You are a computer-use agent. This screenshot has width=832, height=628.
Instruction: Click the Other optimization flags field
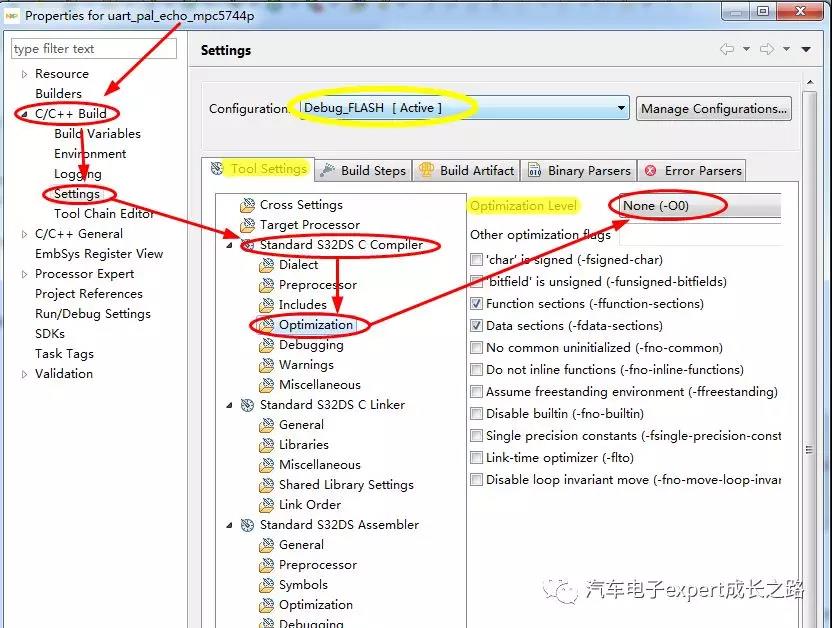pyautogui.click(x=700, y=235)
